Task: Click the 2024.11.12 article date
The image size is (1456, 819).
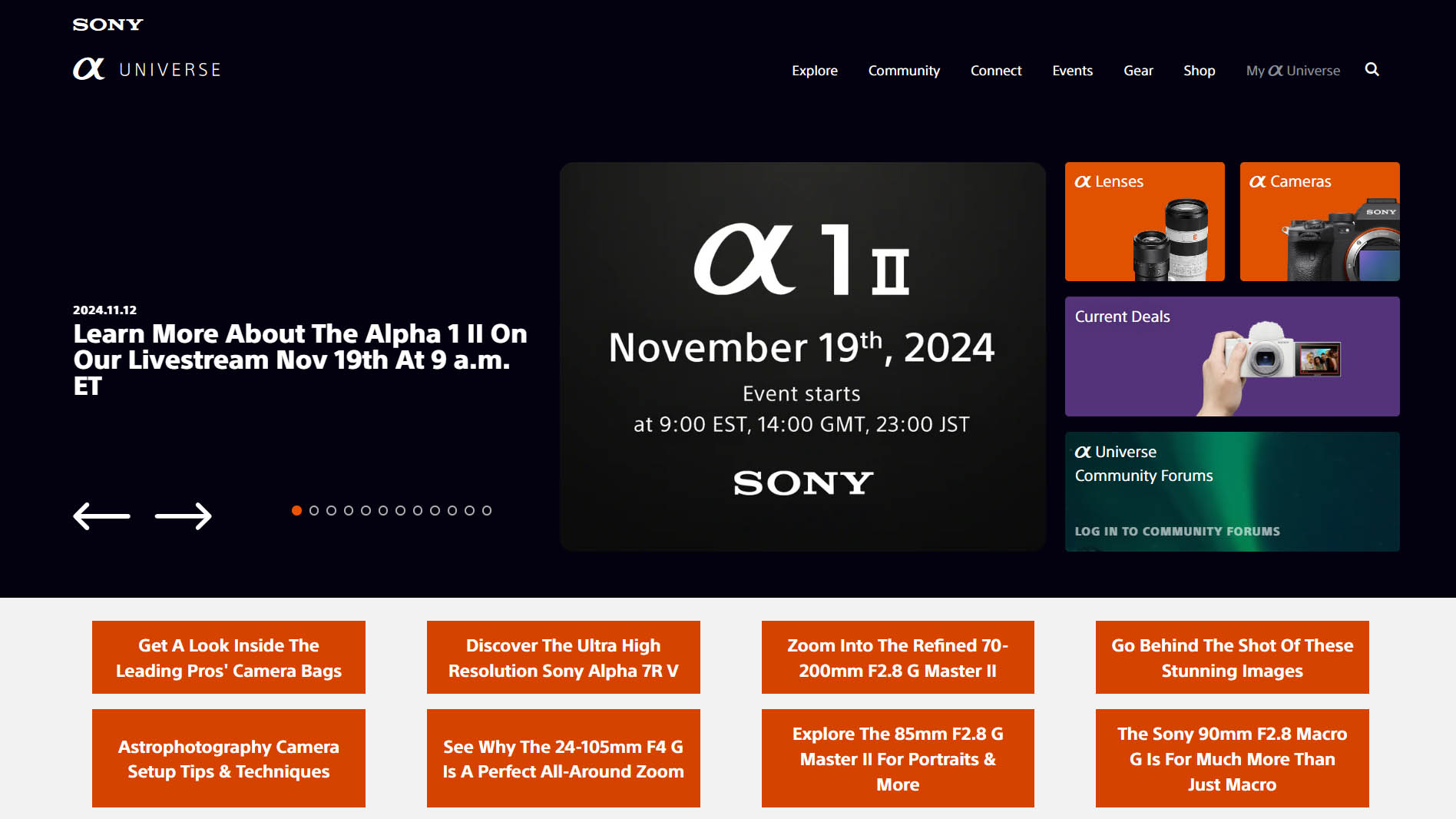Action: click(x=104, y=310)
